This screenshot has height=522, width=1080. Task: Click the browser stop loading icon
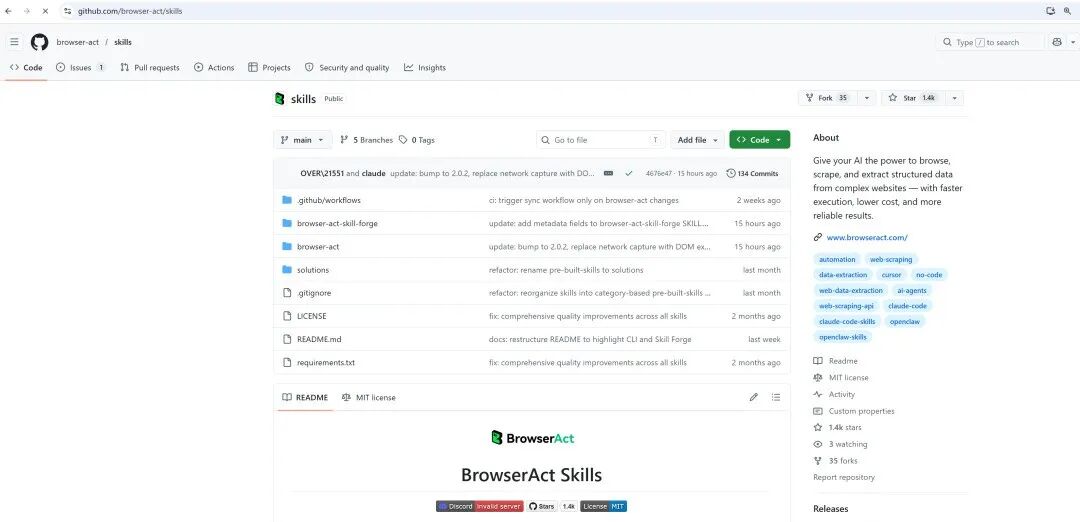tap(45, 11)
